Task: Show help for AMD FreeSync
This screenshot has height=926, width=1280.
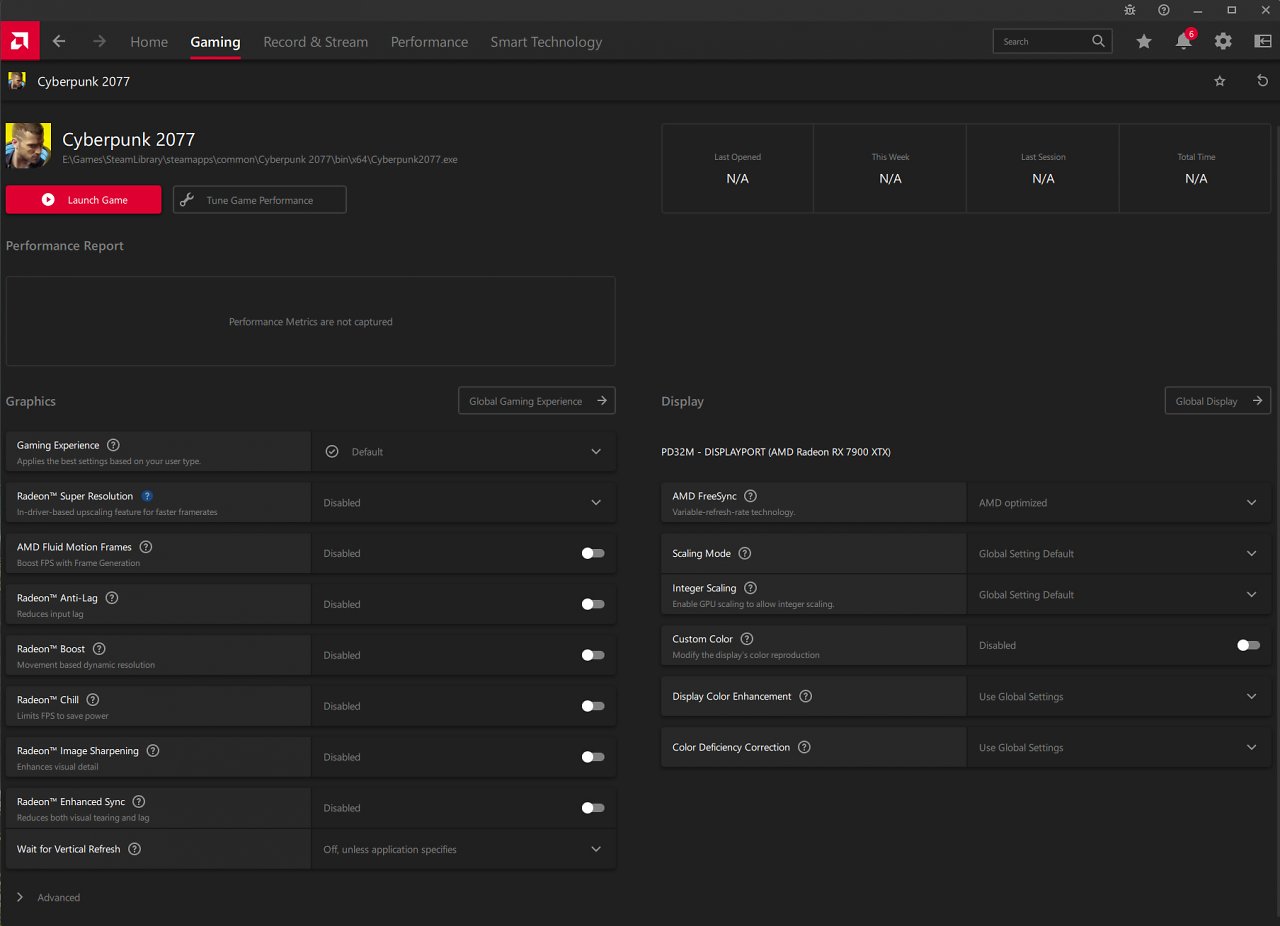Action: (751, 496)
